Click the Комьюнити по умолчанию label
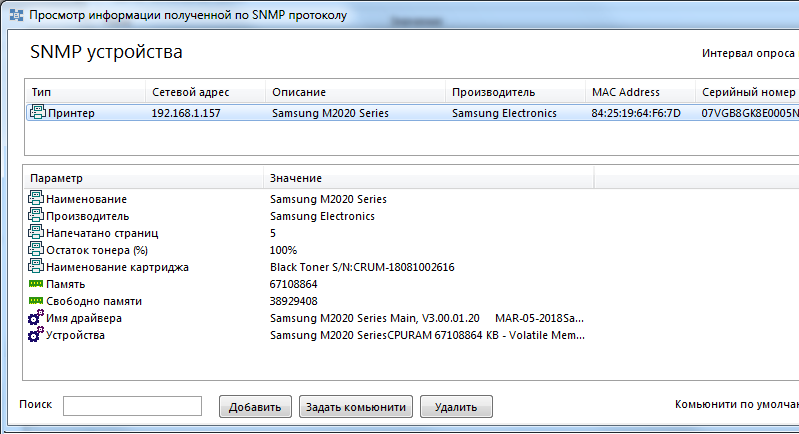The height and width of the screenshot is (434, 799). click(x=737, y=404)
